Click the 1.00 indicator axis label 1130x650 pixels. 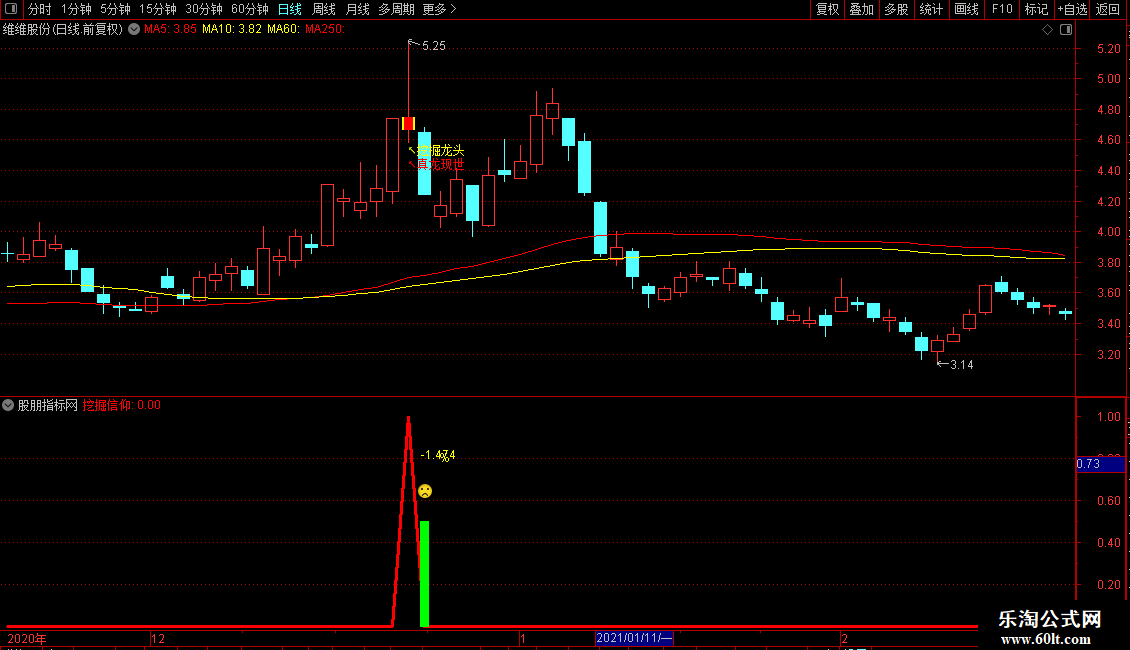pyautogui.click(x=1109, y=417)
